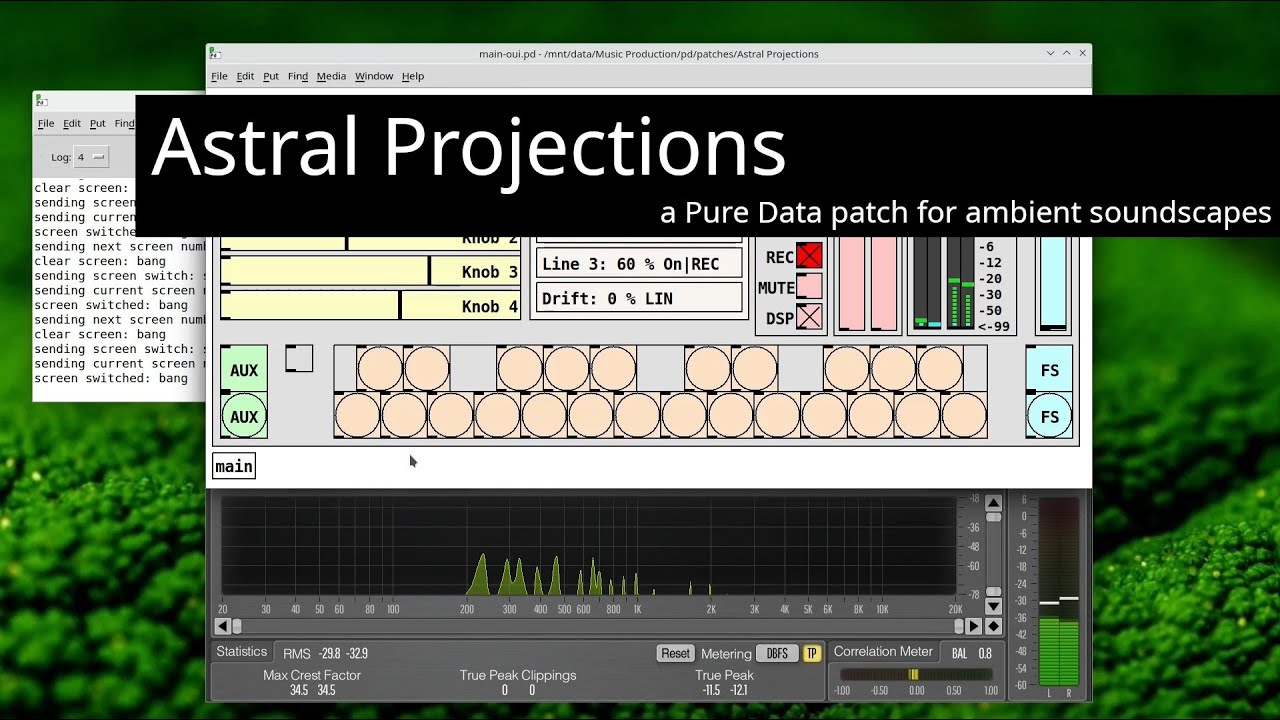Screen dimensions: 1280x720
Task: Open Edit menu in Pd console window
Action: pos(72,124)
